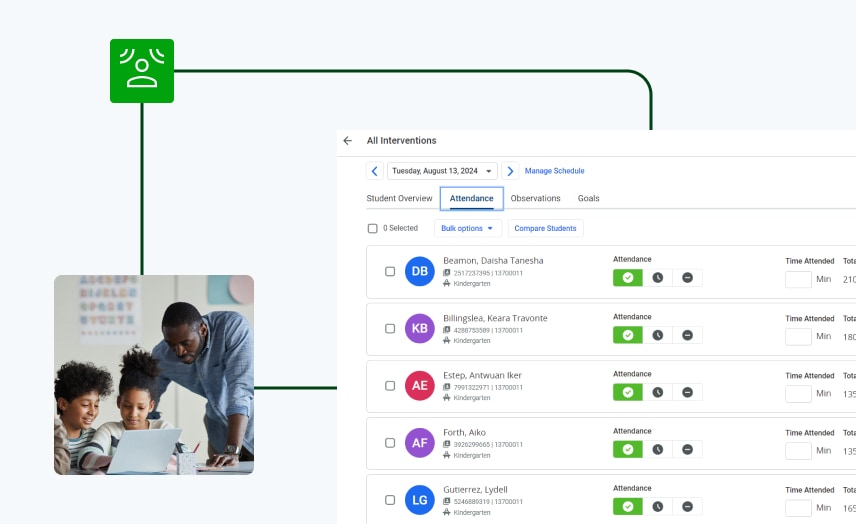
Task: Click the LG avatar for Lydell Gutierrez
Action: pos(420,500)
